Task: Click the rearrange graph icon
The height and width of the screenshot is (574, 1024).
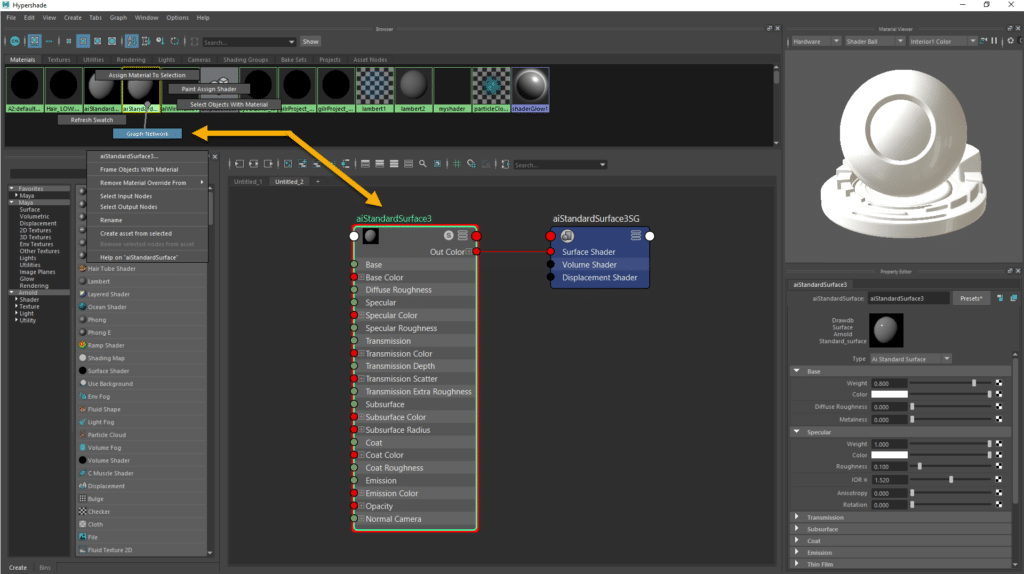Action: pyautogui.click(x=345, y=164)
